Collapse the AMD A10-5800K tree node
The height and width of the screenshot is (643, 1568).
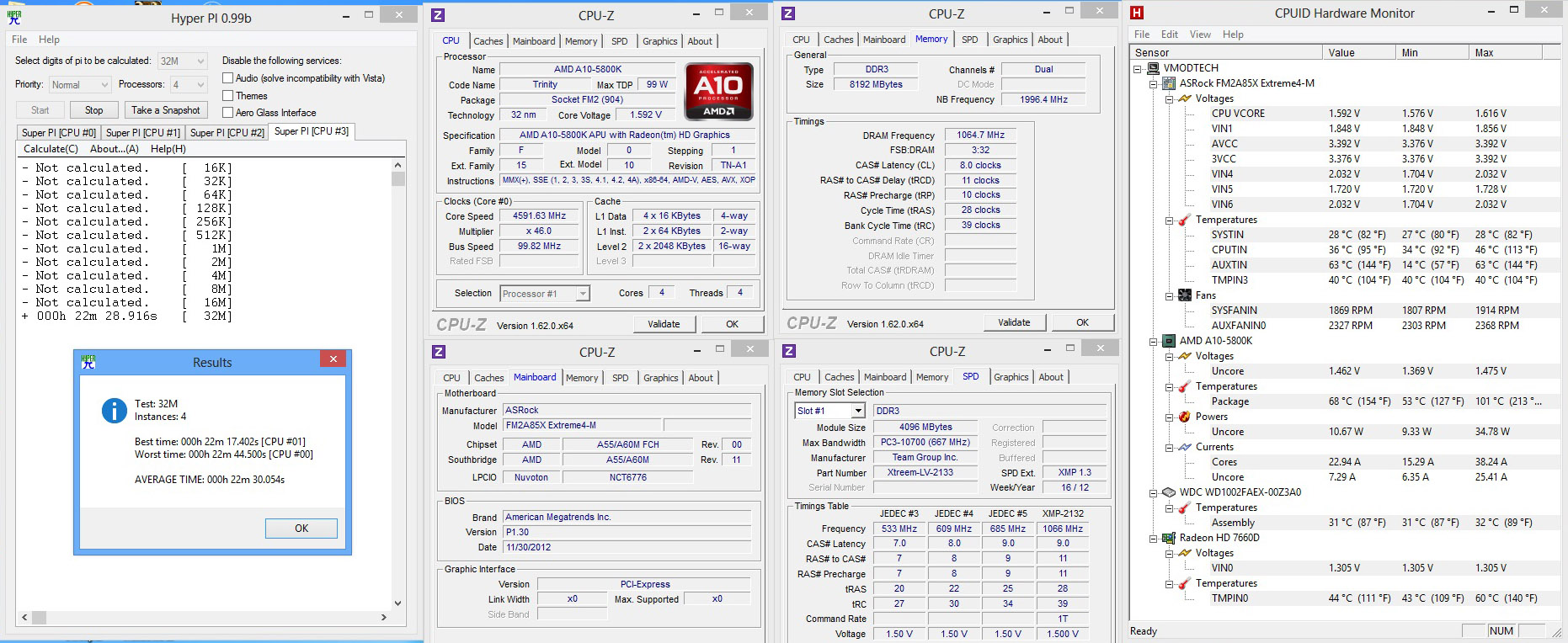coord(1154,342)
